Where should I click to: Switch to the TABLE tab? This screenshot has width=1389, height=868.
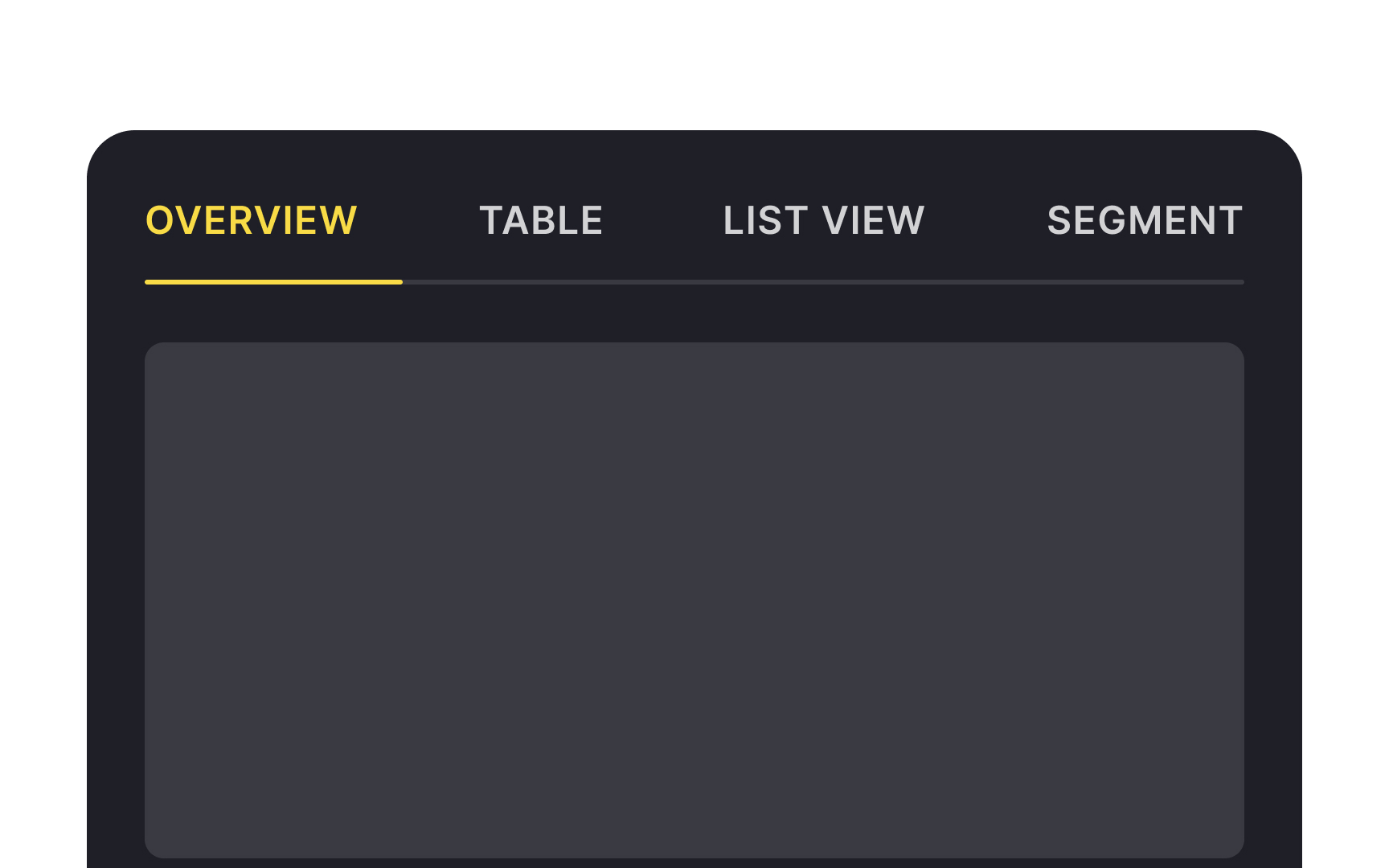coord(541,220)
